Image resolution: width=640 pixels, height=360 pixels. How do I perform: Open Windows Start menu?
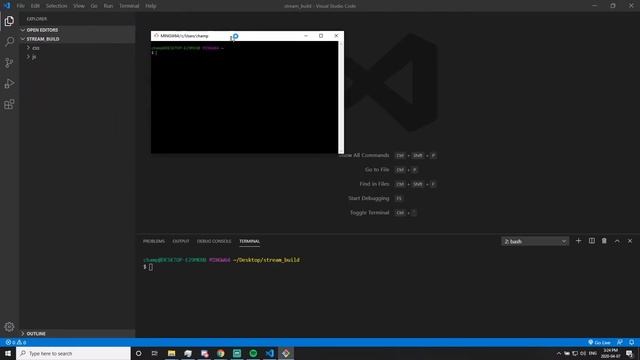click(x=8, y=353)
